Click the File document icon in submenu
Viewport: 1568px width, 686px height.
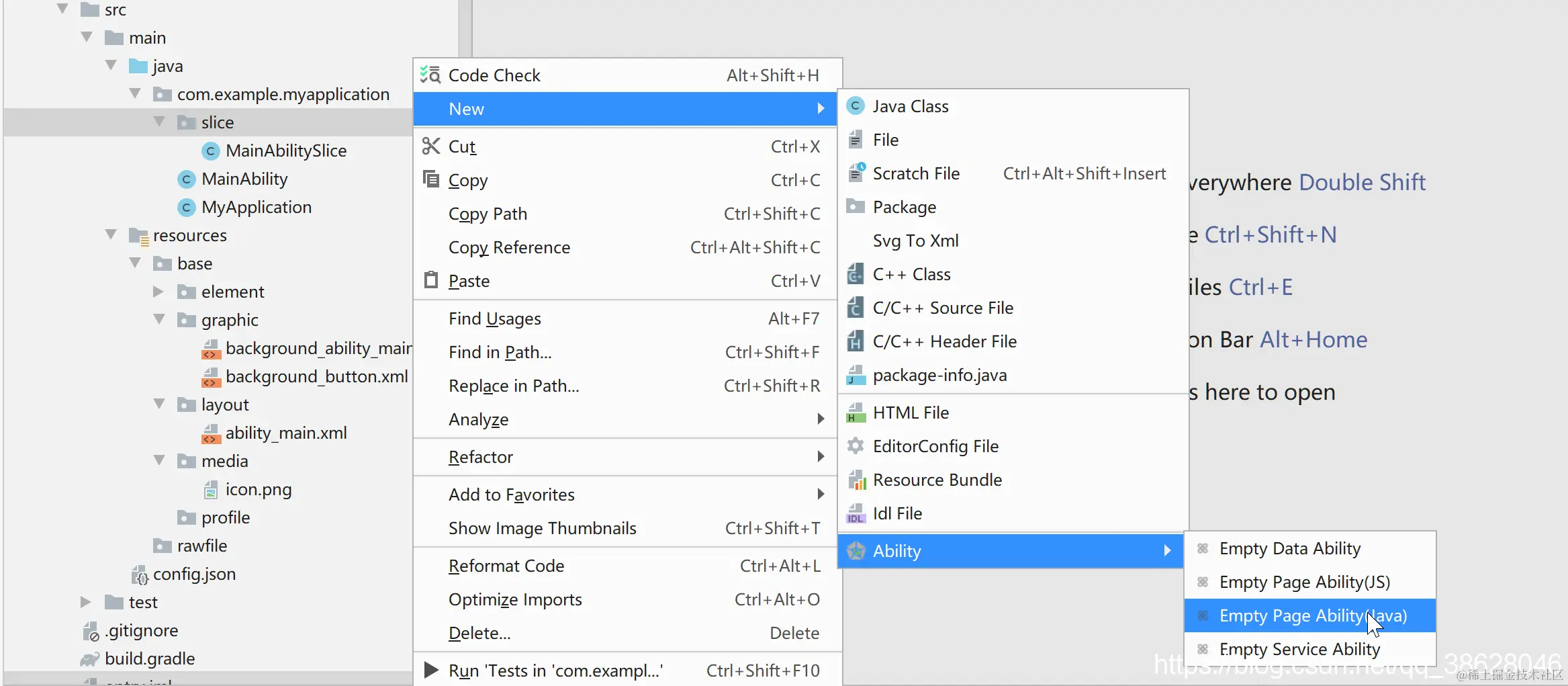point(855,139)
